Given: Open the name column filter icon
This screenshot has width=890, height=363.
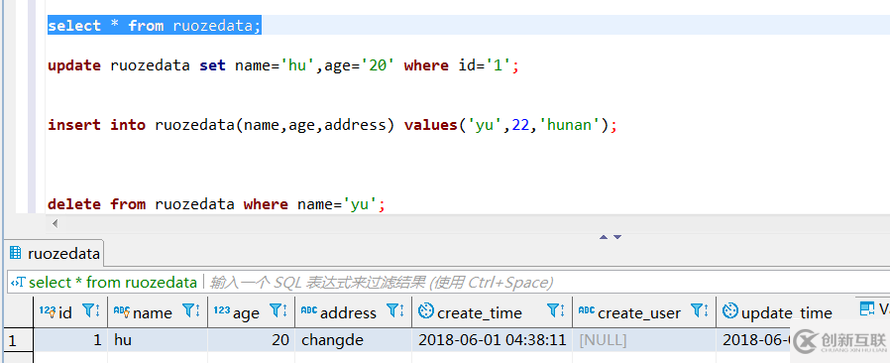Looking at the screenshot, I should (191, 311).
